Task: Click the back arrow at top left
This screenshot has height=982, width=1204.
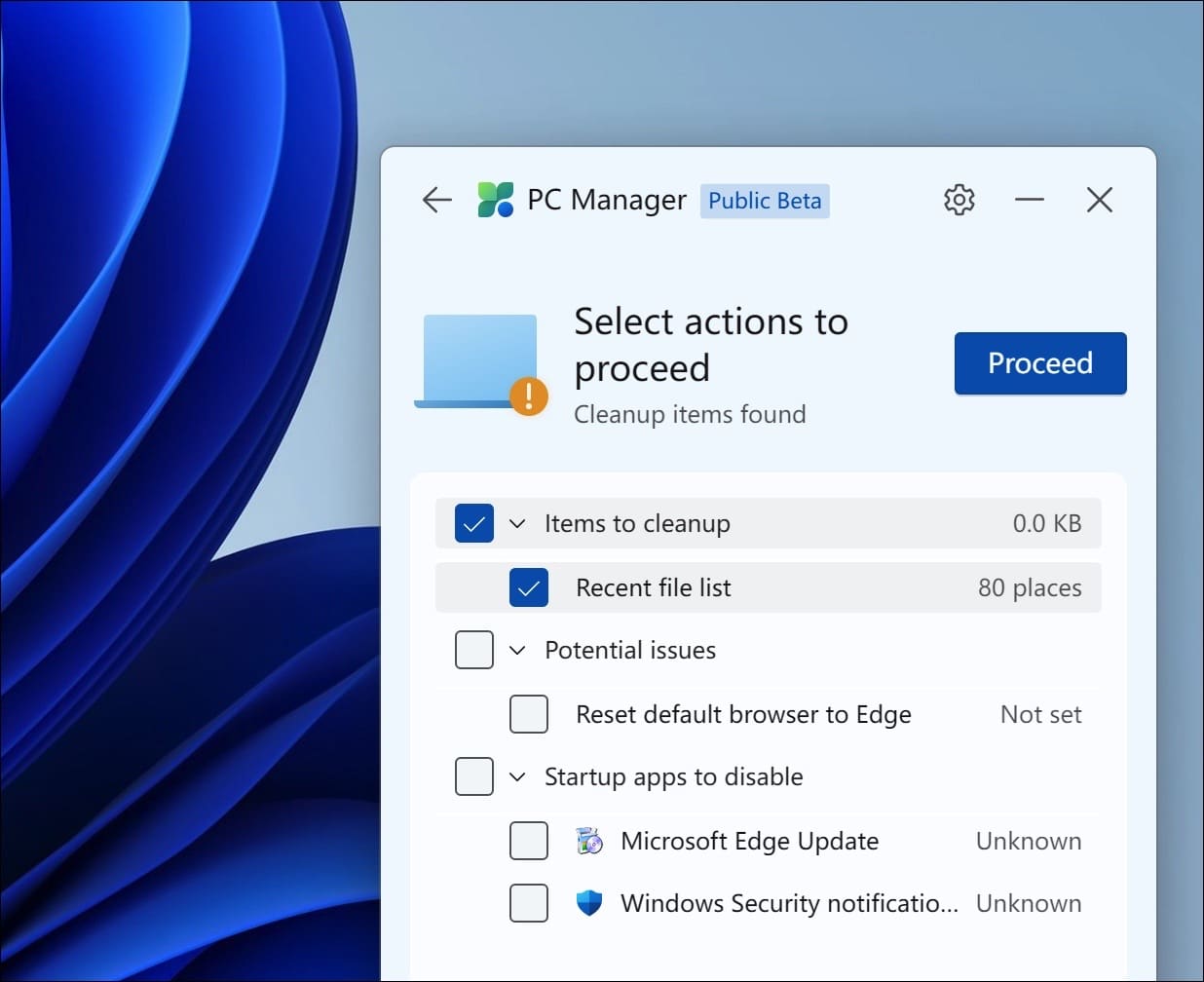Action: click(x=436, y=199)
